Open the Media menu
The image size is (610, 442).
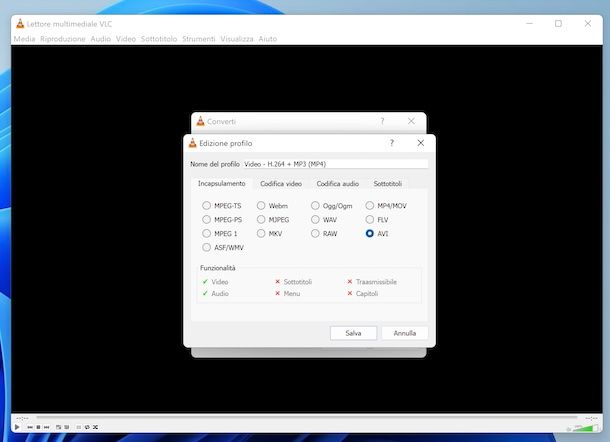click(x=24, y=39)
